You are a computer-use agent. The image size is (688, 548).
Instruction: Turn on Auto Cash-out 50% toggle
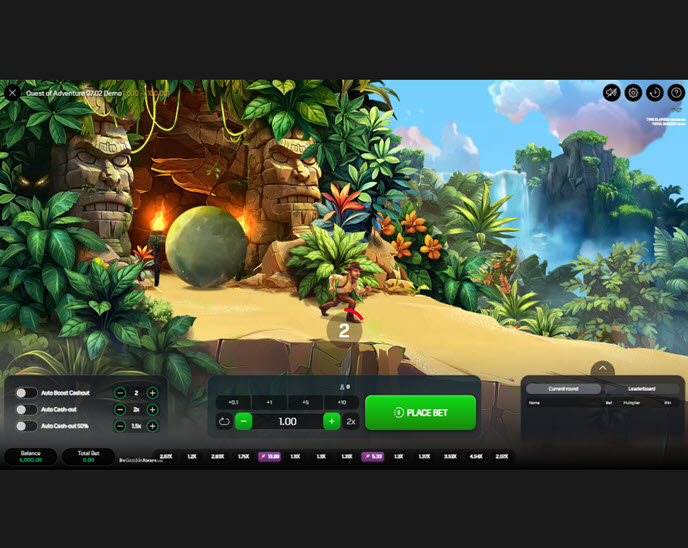pyautogui.click(x=26, y=426)
